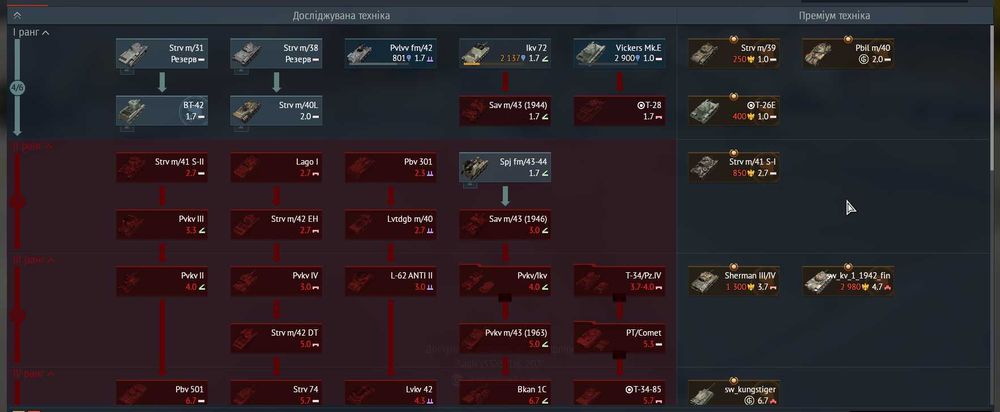Screen dimensions: 1000x412
Task: Open premium sw_kungstiger tank card
Action: (x=733, y=394)
